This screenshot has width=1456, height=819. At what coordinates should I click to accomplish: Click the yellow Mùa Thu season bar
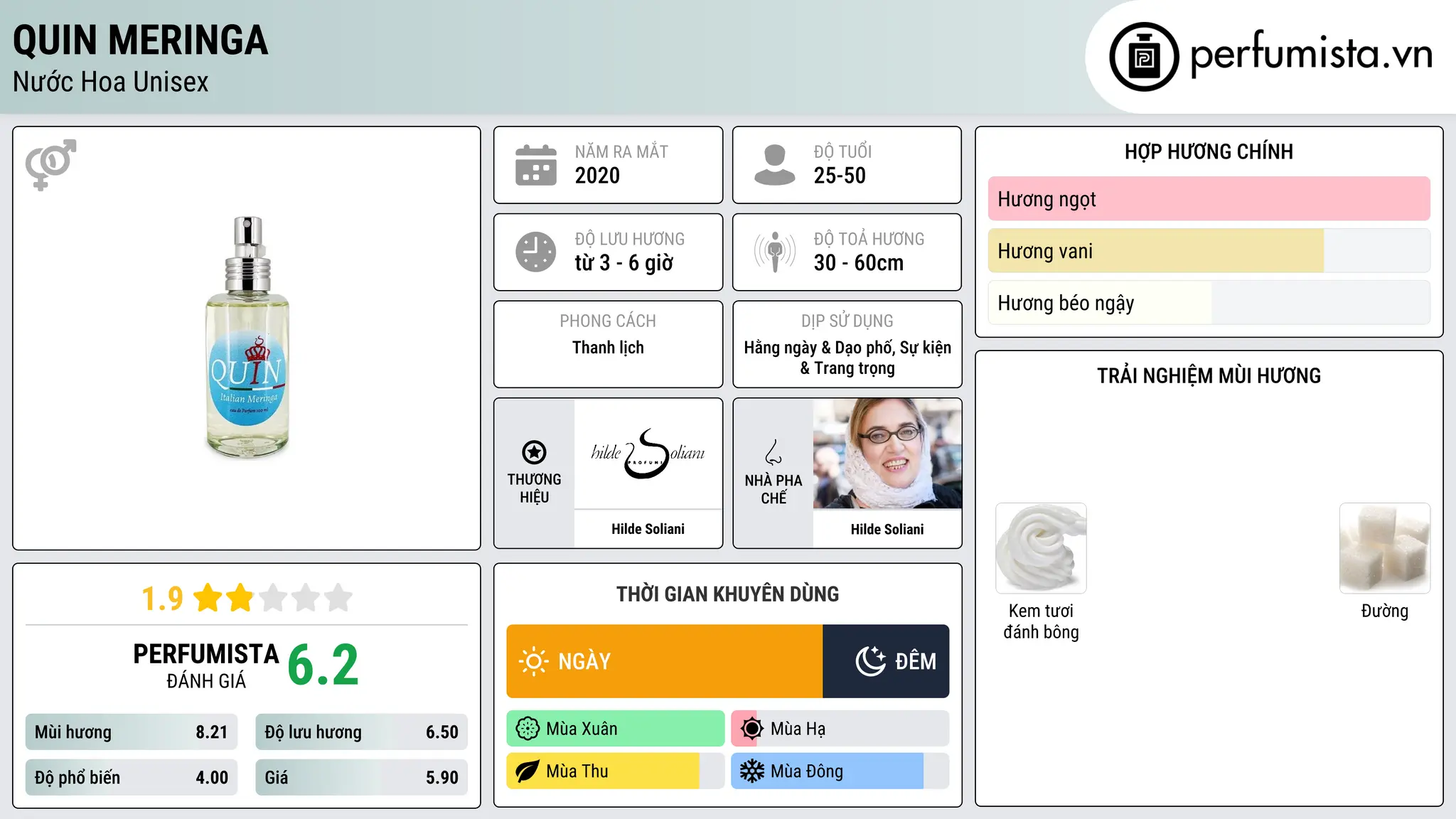tap(616, 771)
